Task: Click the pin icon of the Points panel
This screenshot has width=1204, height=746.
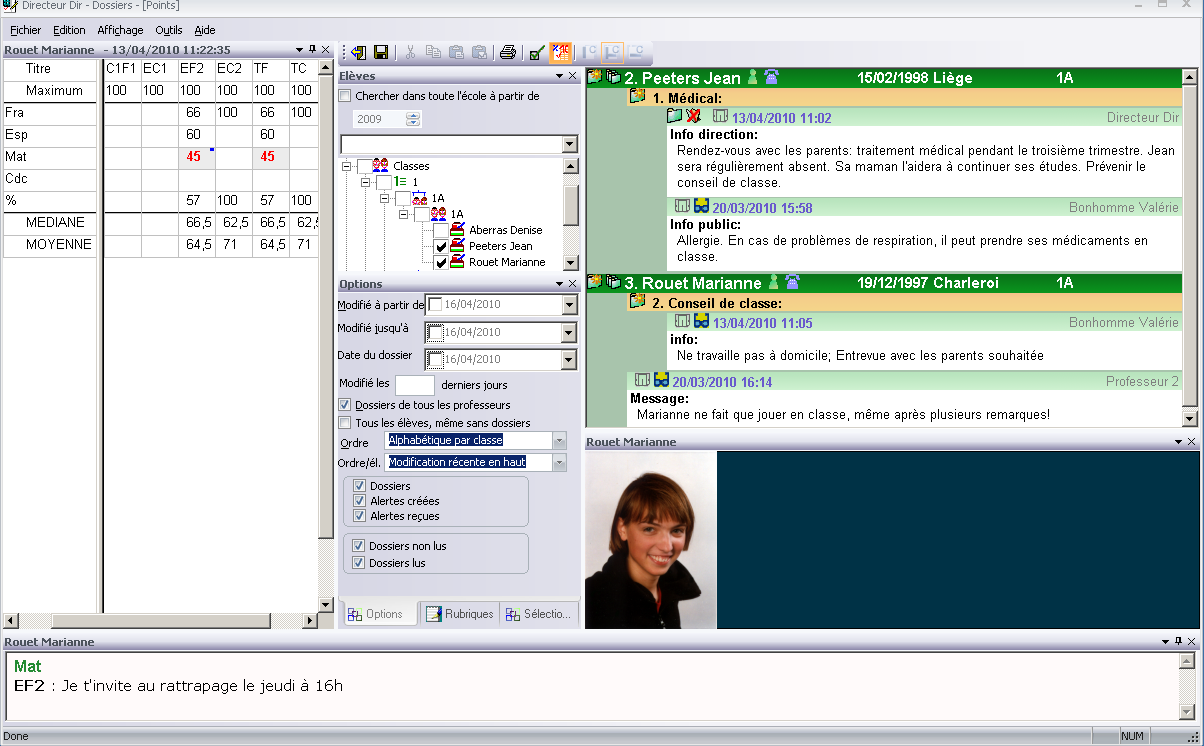Action: click(x=312, y=49)
